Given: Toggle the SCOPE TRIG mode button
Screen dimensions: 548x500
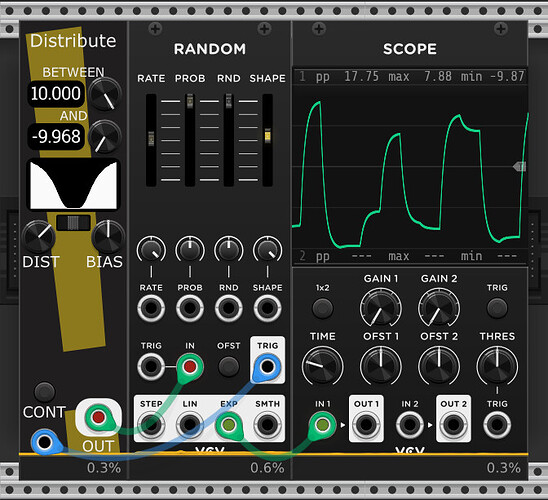Looking at the screenshot, I should pyautogui.click(x=497, y=308).
